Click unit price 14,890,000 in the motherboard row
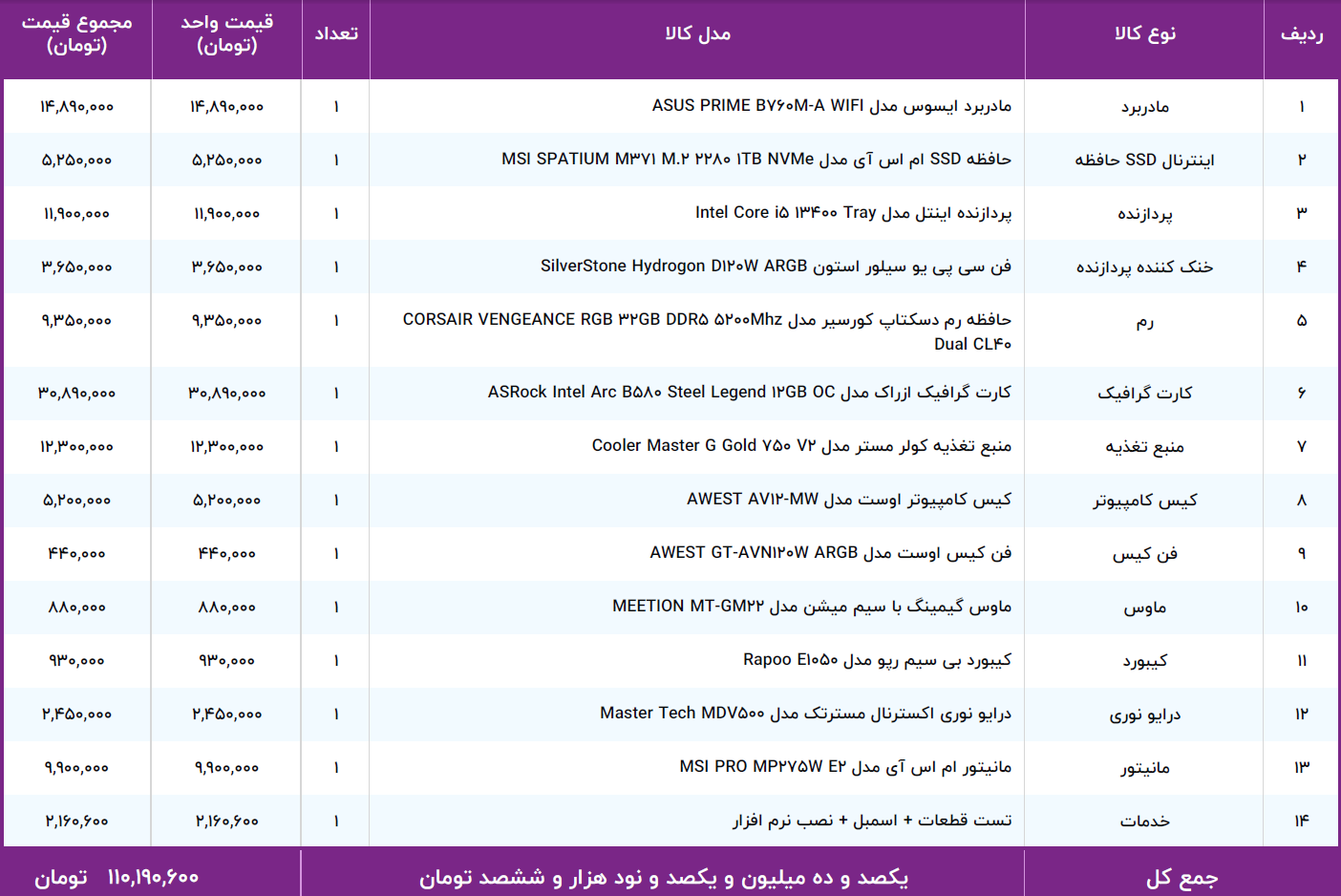Viewport: 1341px width, 896px height. pos(227,107)
